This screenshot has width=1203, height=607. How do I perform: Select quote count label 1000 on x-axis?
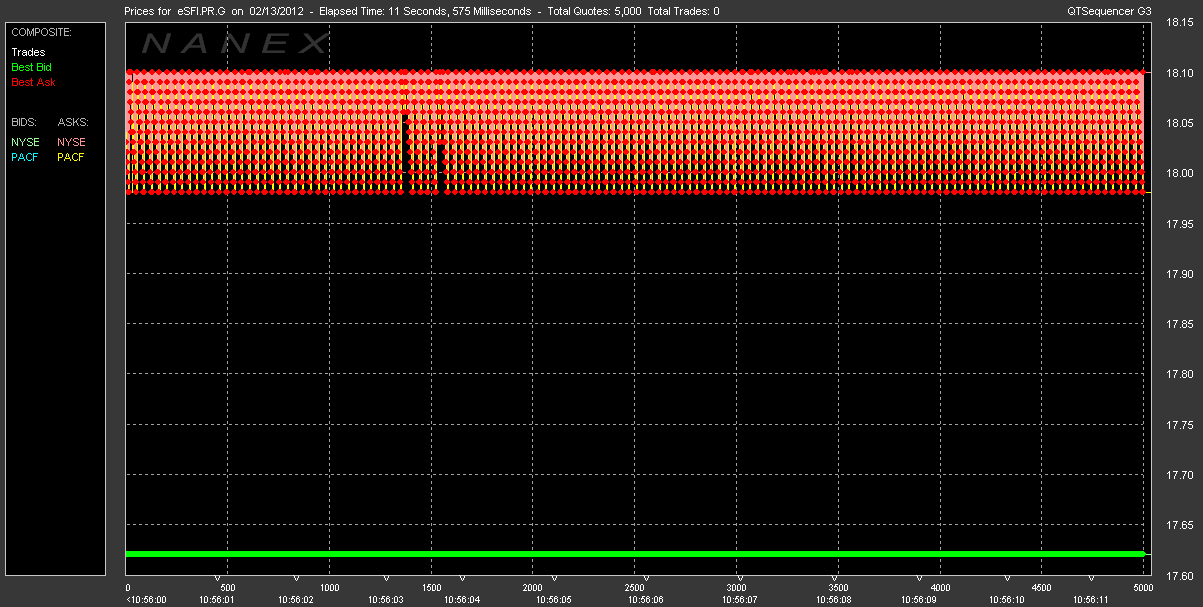[330, 588]
